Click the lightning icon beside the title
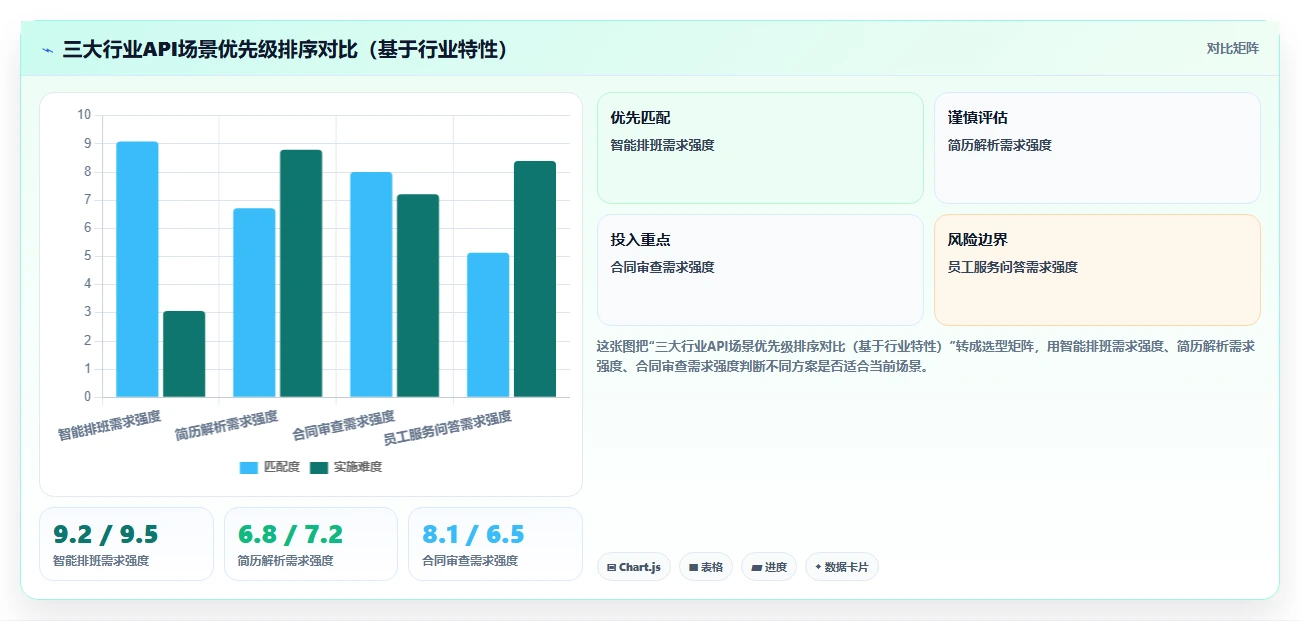The width and height of the screenshot is (1300, 621). pos(47,49)
